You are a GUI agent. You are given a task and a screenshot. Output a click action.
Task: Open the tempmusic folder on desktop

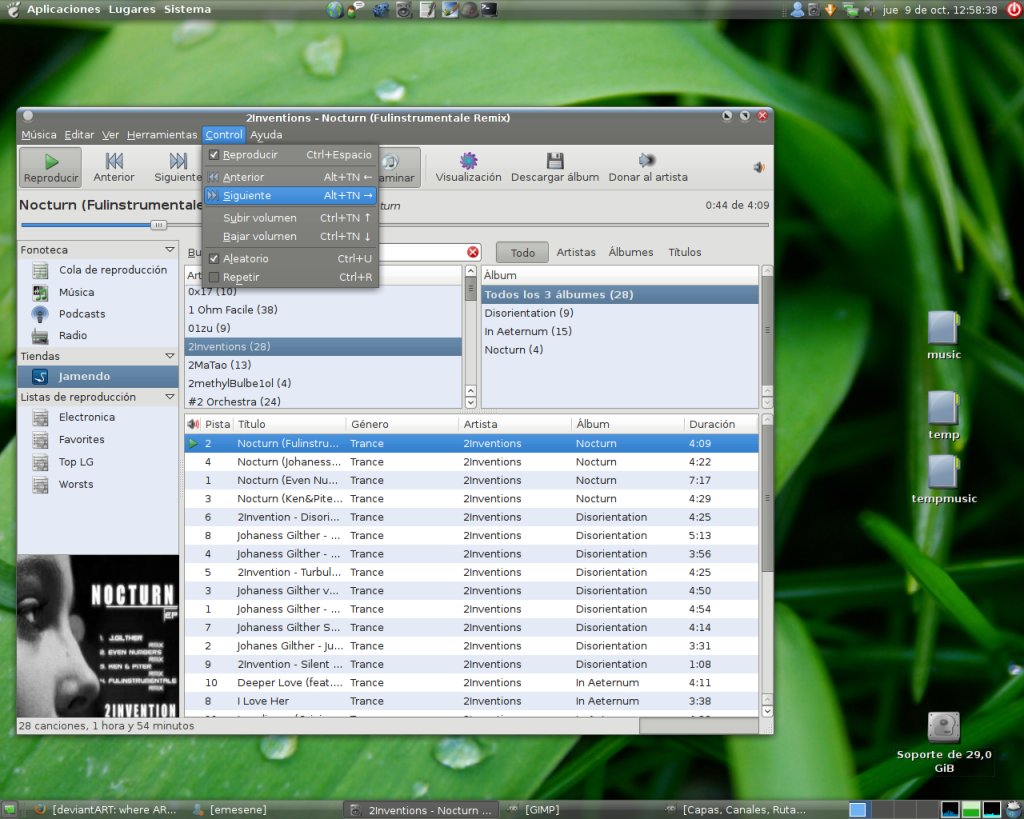[x=944, y=479]
